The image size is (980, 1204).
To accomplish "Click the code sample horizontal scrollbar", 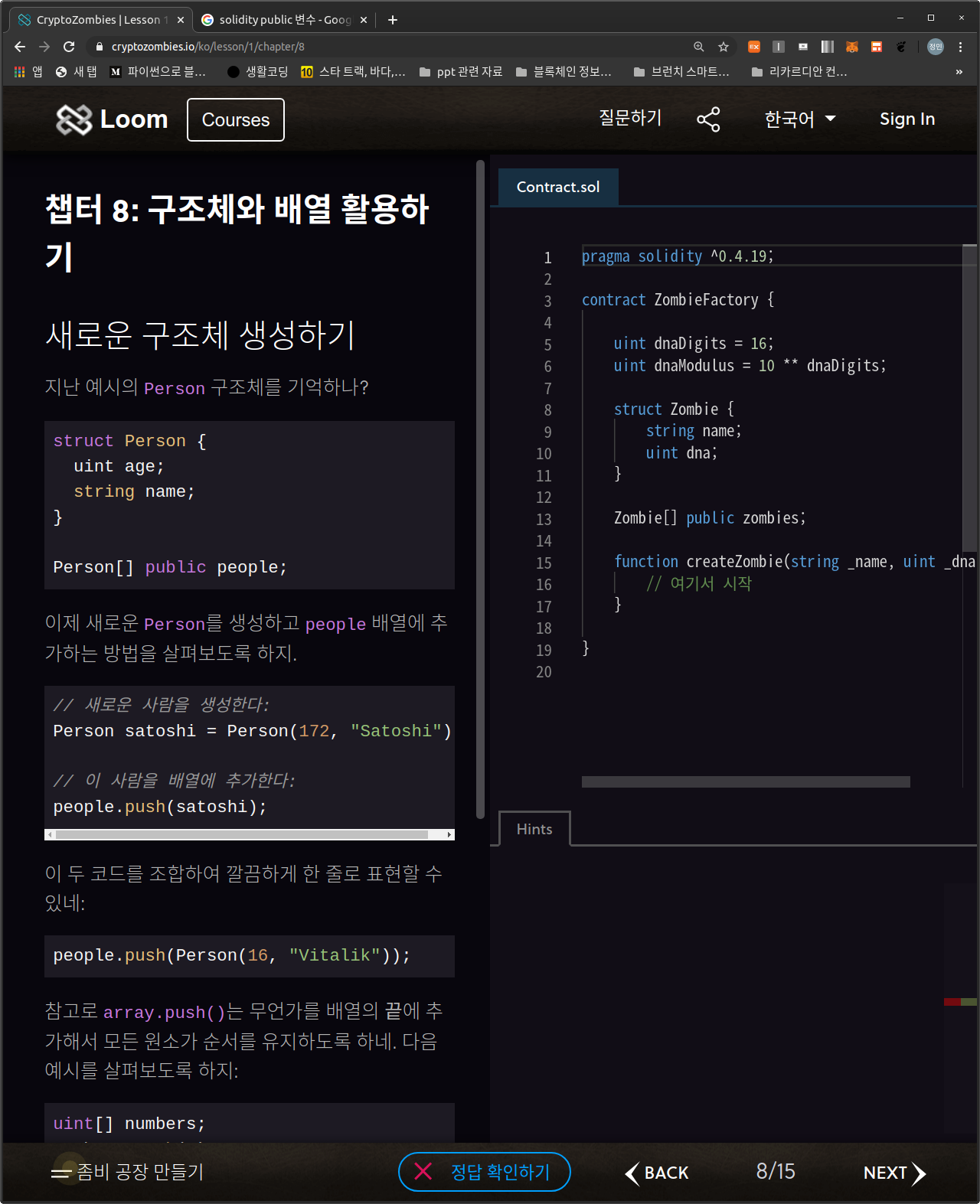I will coord(241,834).
